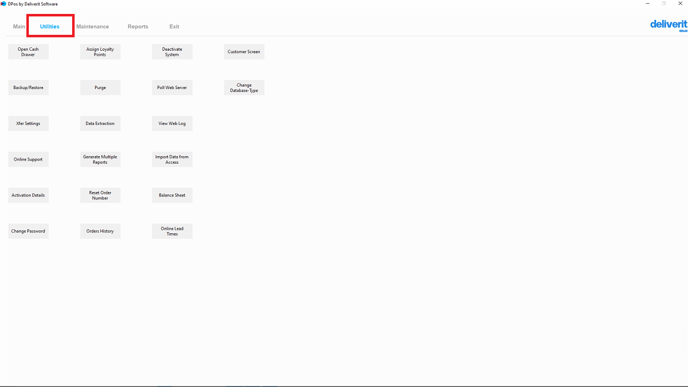Click Reset Order Number

coord(100,195)
